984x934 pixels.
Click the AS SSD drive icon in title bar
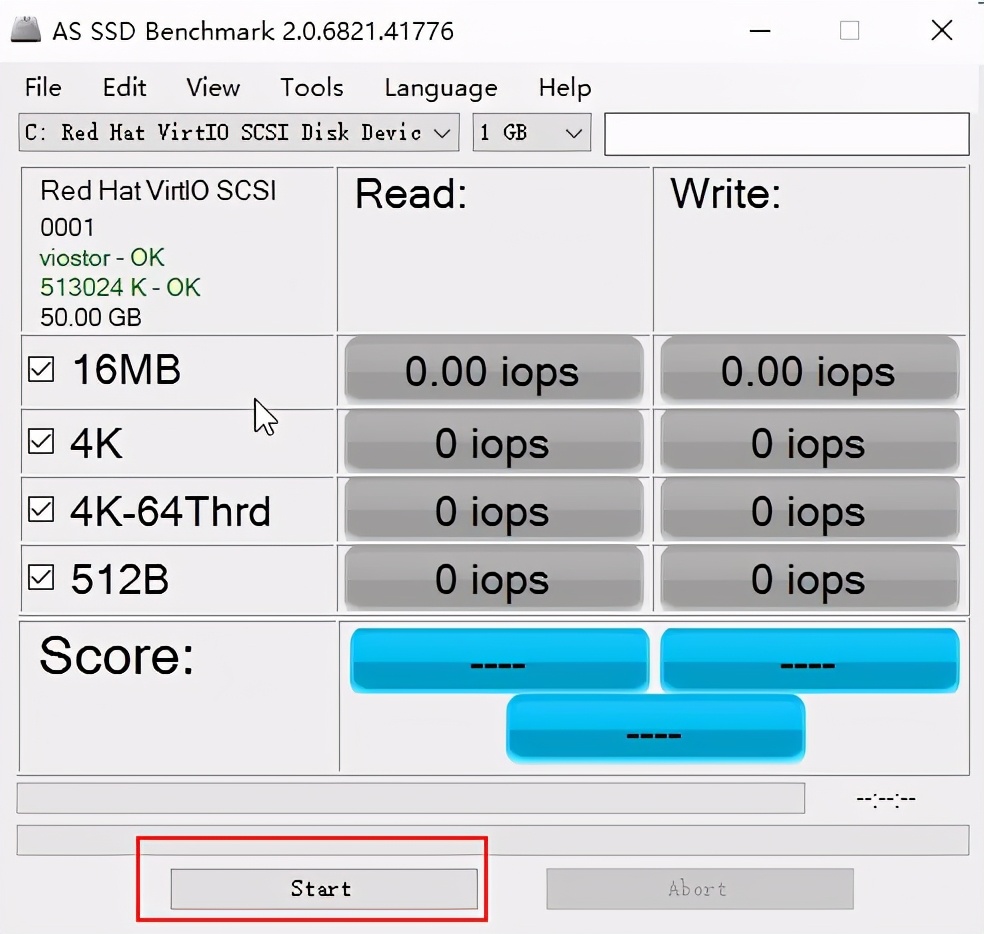coord(26,30)
